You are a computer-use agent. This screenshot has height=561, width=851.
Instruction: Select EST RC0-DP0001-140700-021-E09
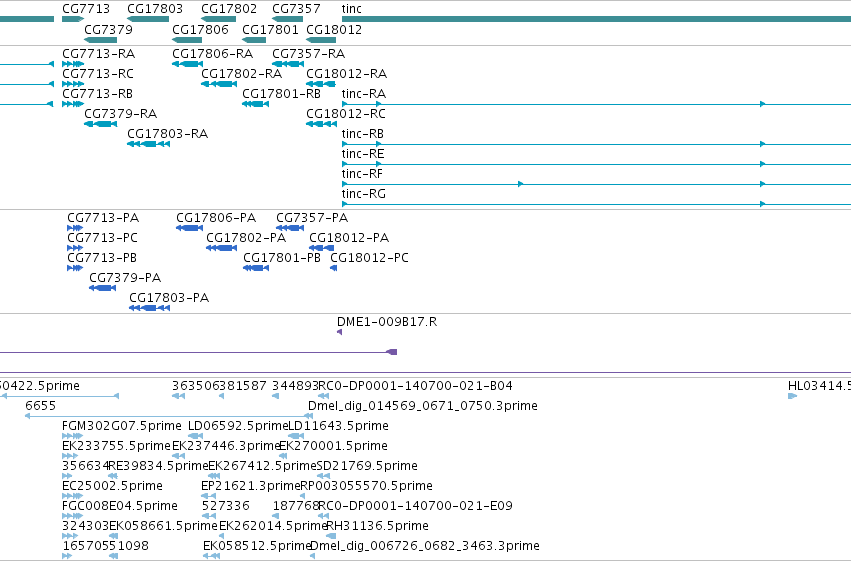coord(323,517)
